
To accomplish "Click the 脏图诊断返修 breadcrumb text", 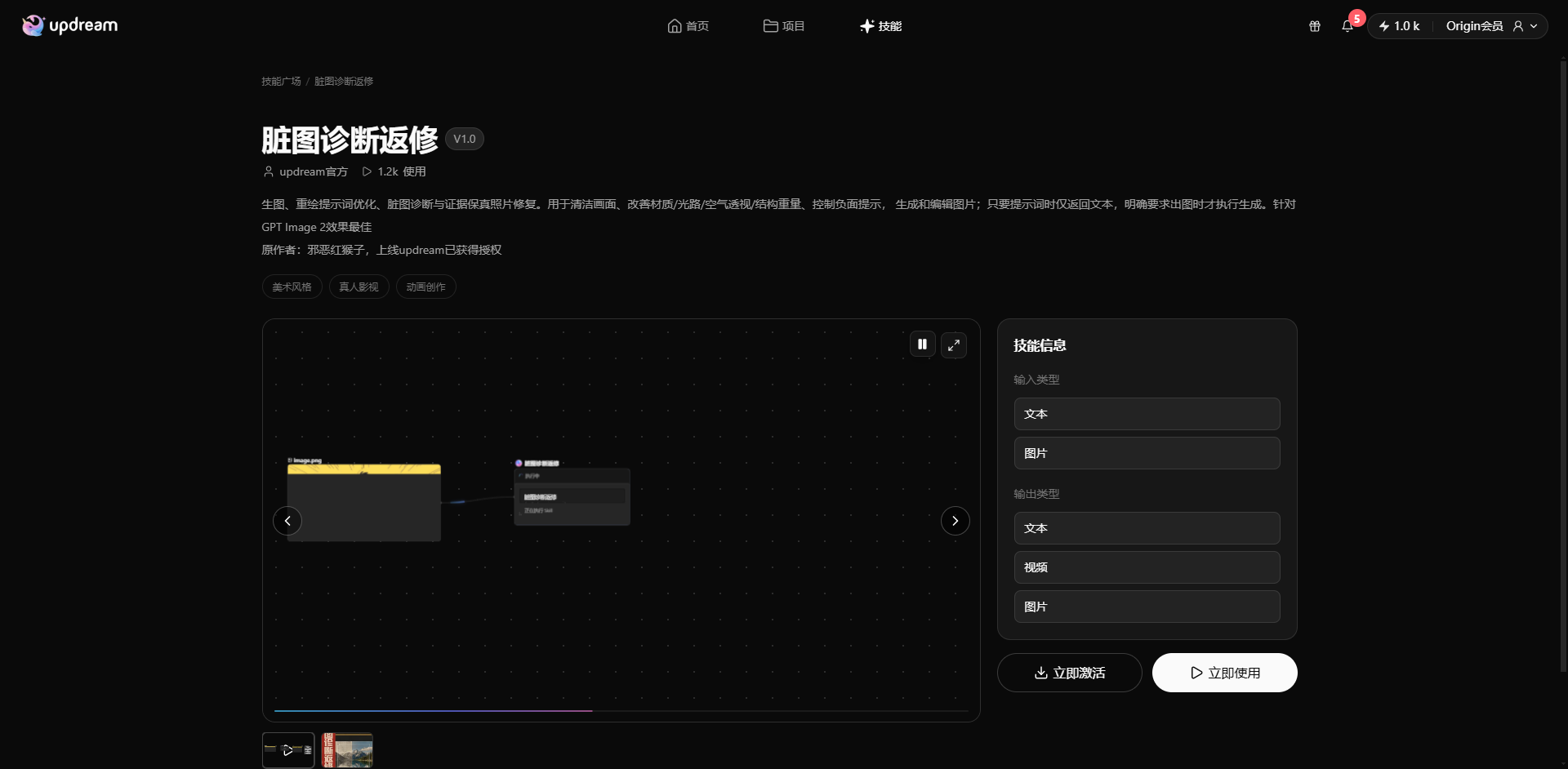I will [x=344, y=82].
